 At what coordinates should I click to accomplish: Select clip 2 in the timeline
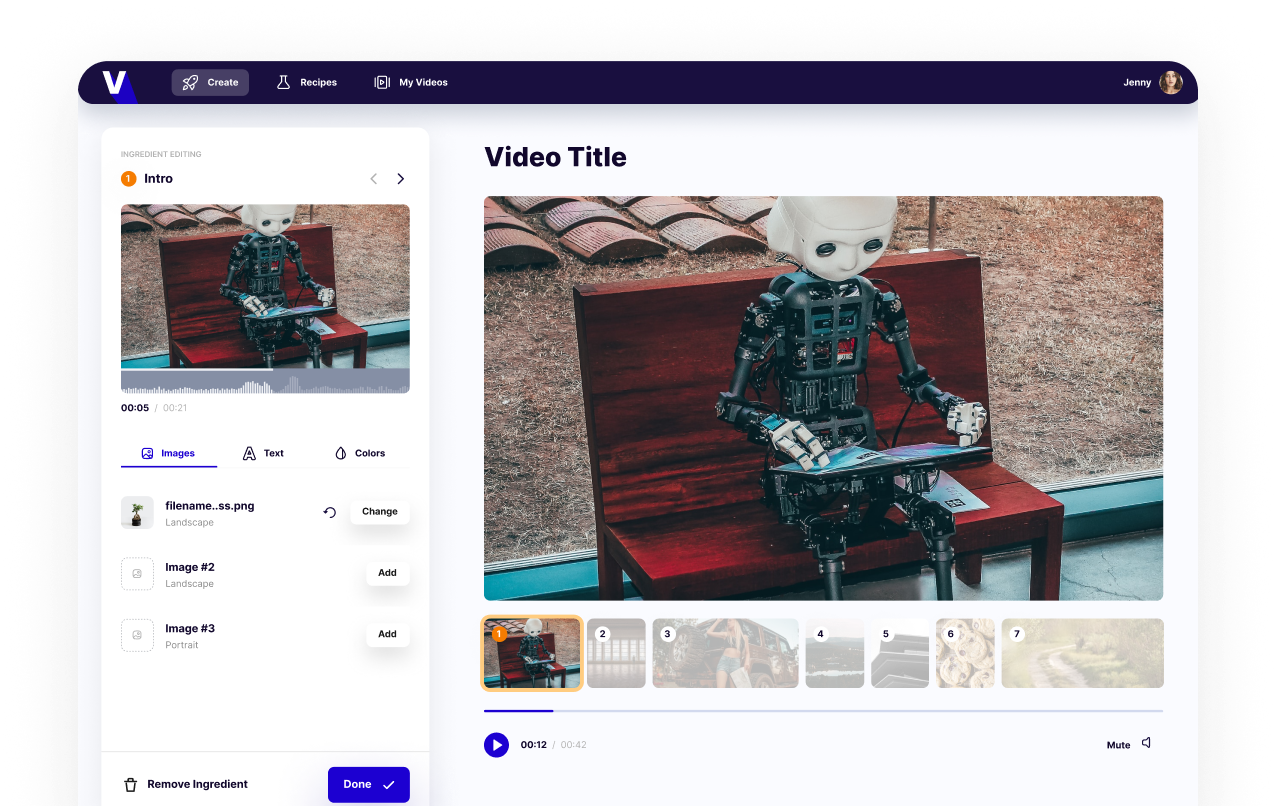pos(616,653)
